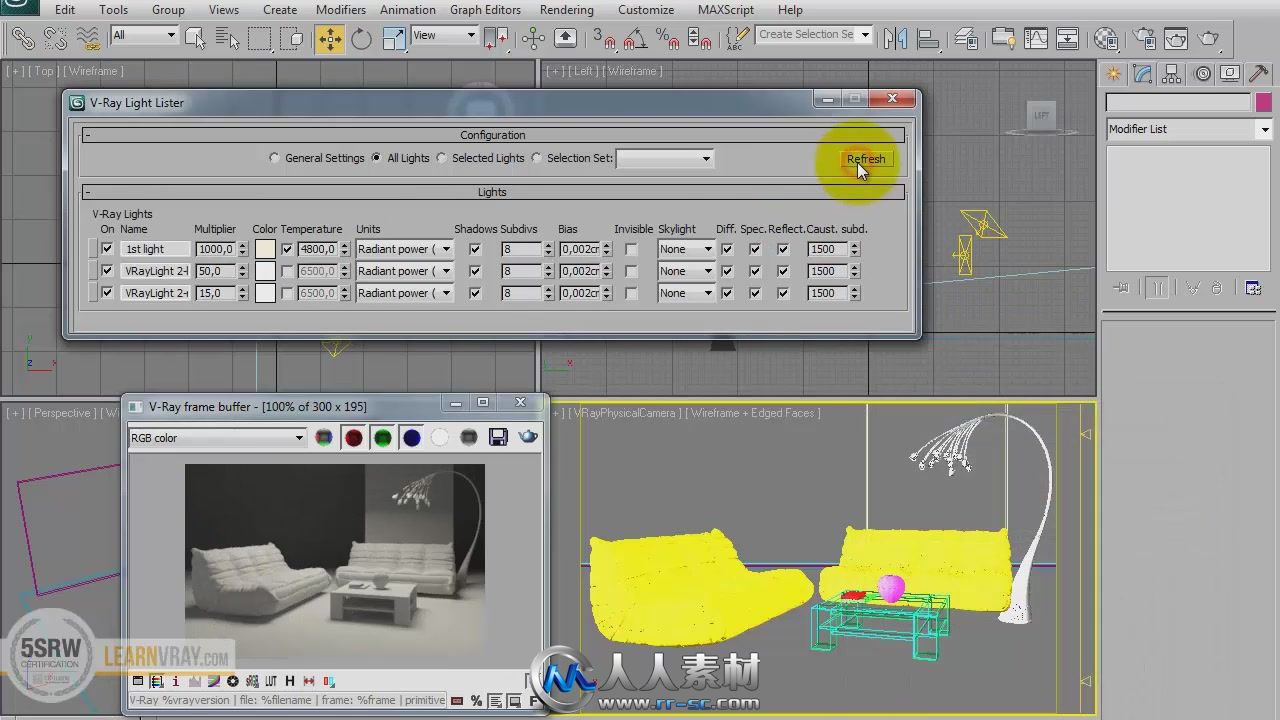Toggle On checkbox for 1st light
The height and width of the screenshot is (720, 1280).
point(107,249)
